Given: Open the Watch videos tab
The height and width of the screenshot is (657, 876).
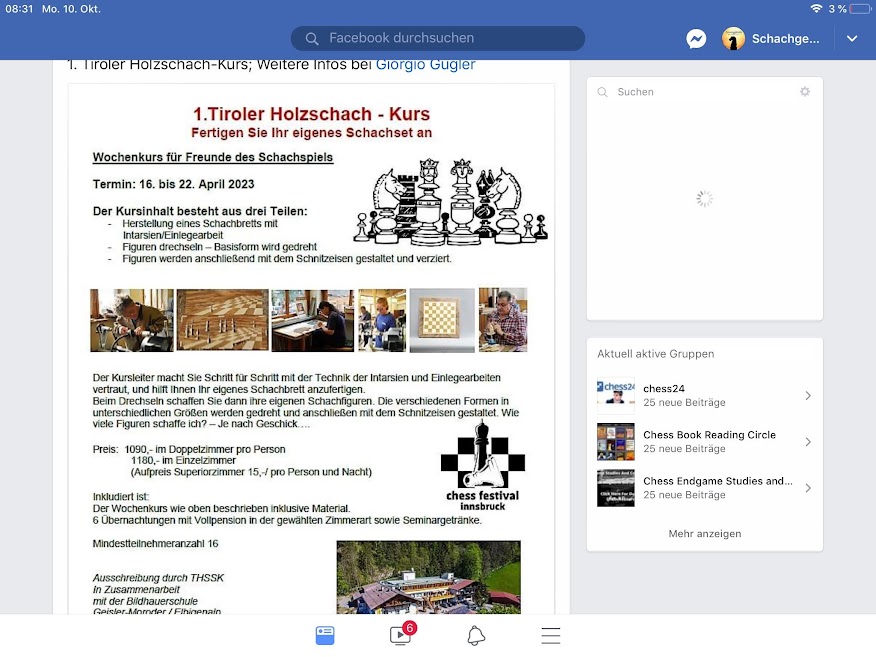Looking at the screenshot, I should coord(401,635).
